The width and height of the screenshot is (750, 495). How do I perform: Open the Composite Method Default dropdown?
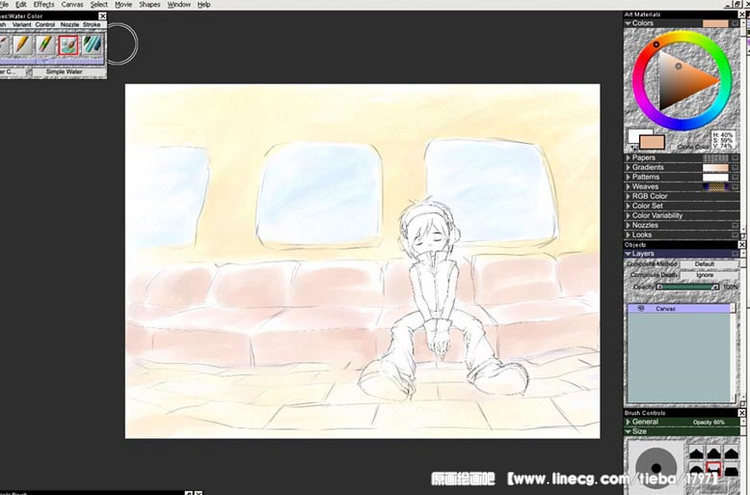pos(710,264)
